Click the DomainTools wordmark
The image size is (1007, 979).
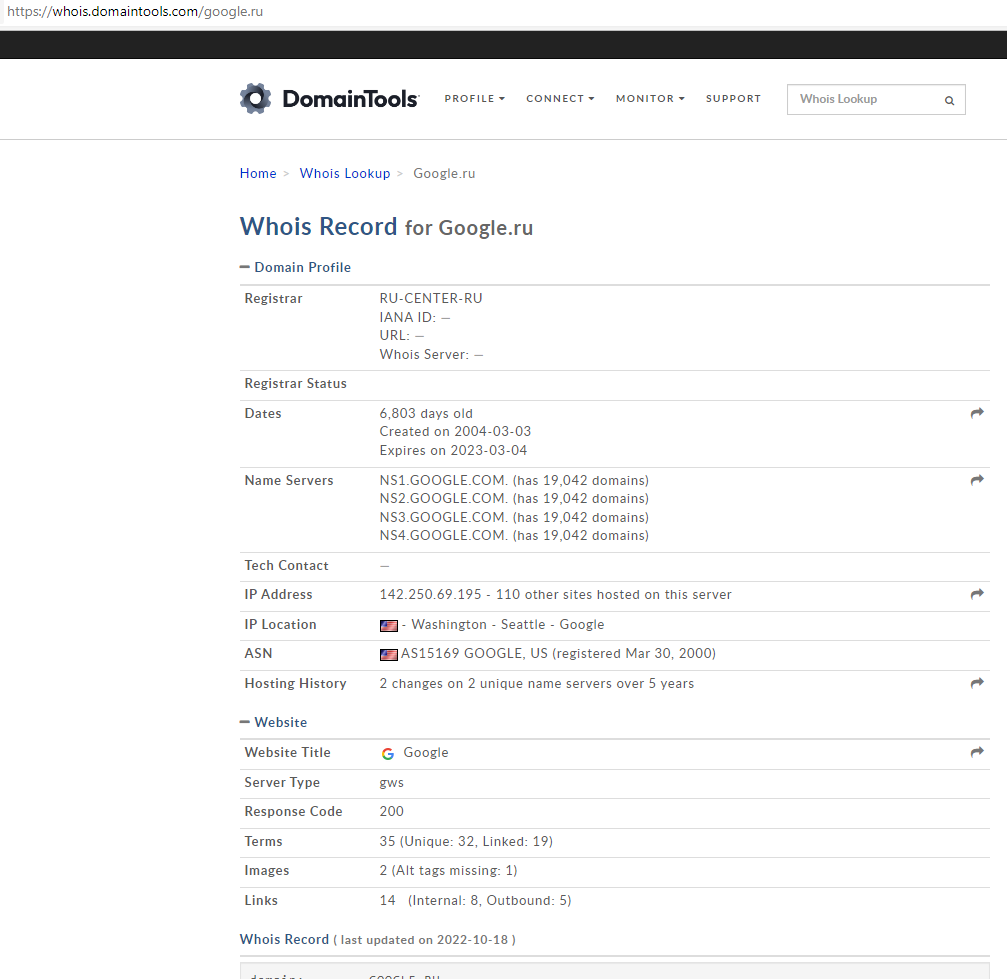click(351, 99)
